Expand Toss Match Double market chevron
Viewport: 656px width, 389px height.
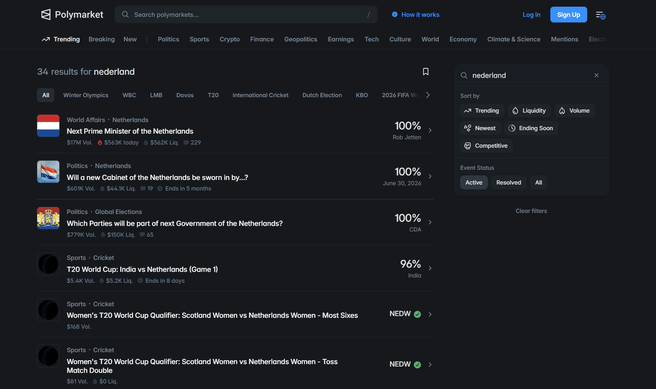pyautogui.click(x=430, y=365)
